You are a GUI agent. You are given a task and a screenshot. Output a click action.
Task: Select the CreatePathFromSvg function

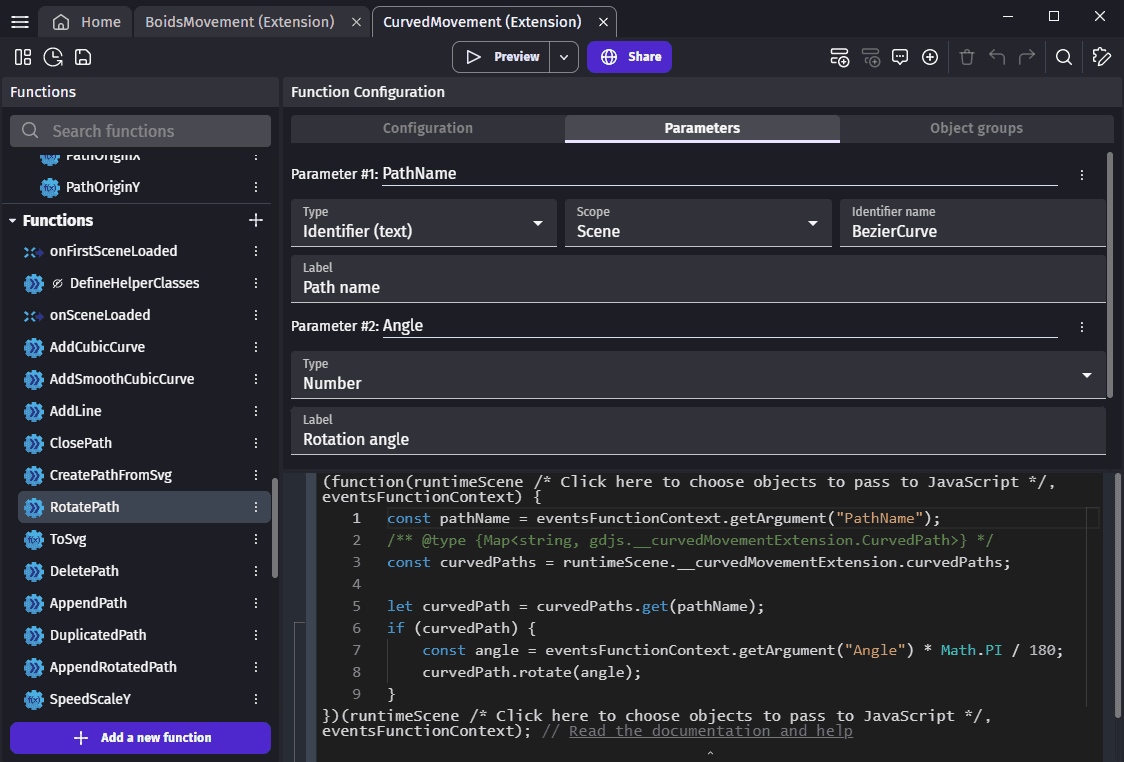(110, 475)
